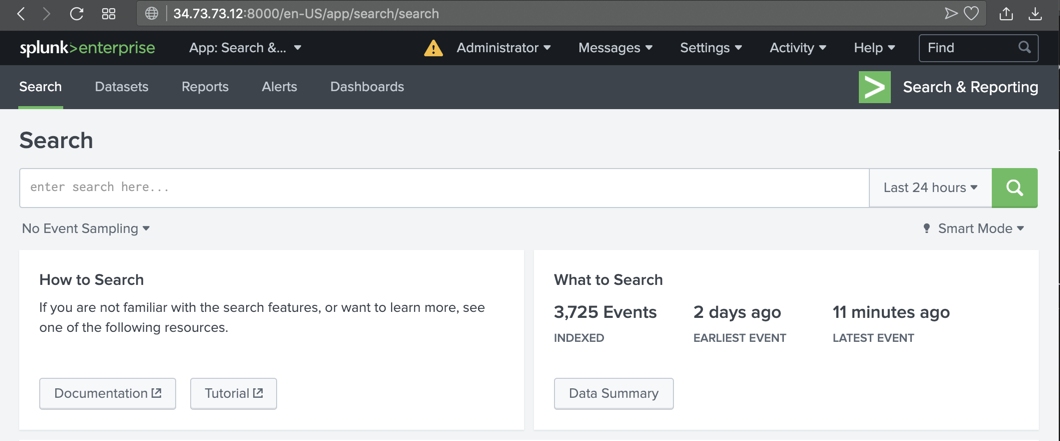Screen dimensions: 1060x441
Task: Click the green Search & Reporting app icon
Action: click(x=874, y=87)
